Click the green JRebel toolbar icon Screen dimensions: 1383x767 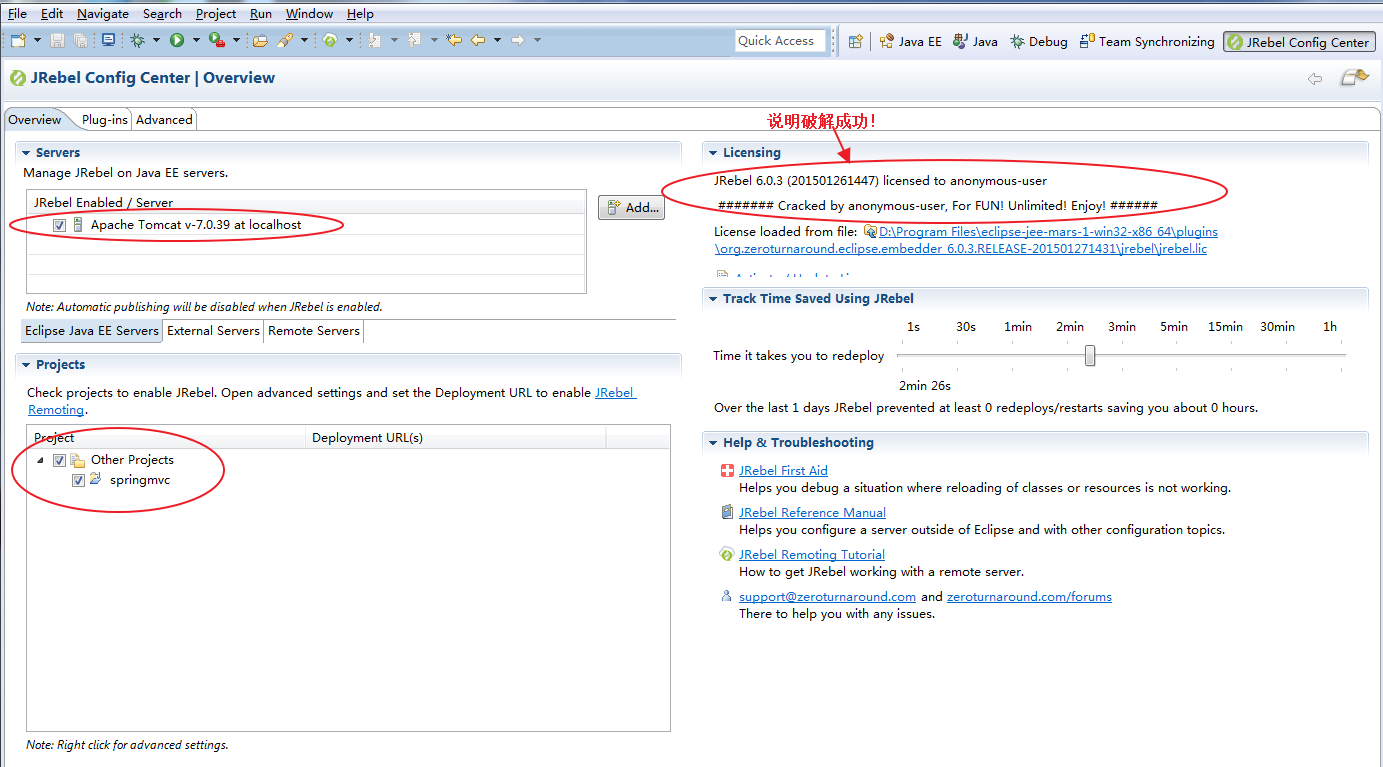(329, 40)
